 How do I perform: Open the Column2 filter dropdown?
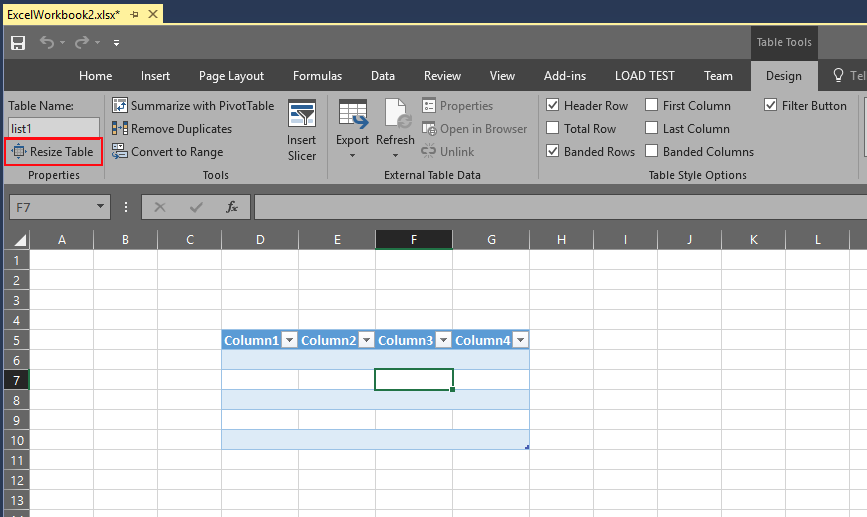pyautogui.click(x=366, y=340)
